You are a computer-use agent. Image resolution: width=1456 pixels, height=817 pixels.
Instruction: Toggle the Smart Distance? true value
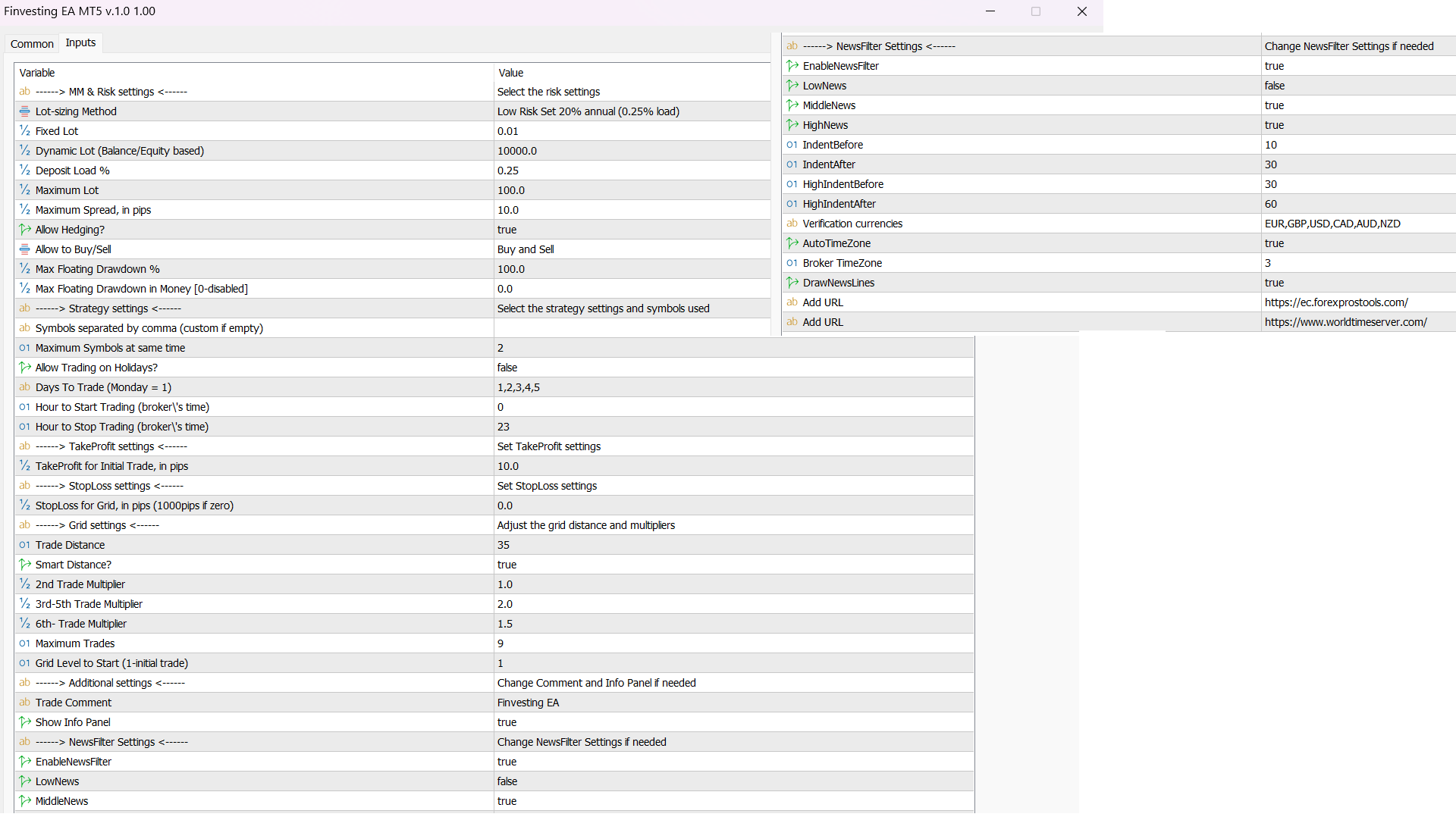tap(507, 565)
